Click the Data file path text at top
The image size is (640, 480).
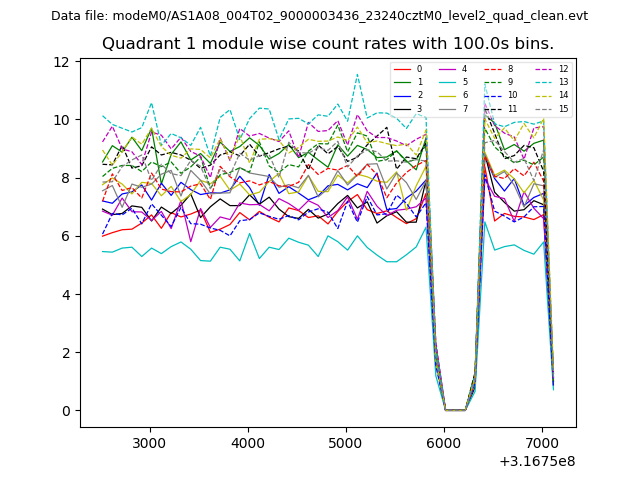319,16
